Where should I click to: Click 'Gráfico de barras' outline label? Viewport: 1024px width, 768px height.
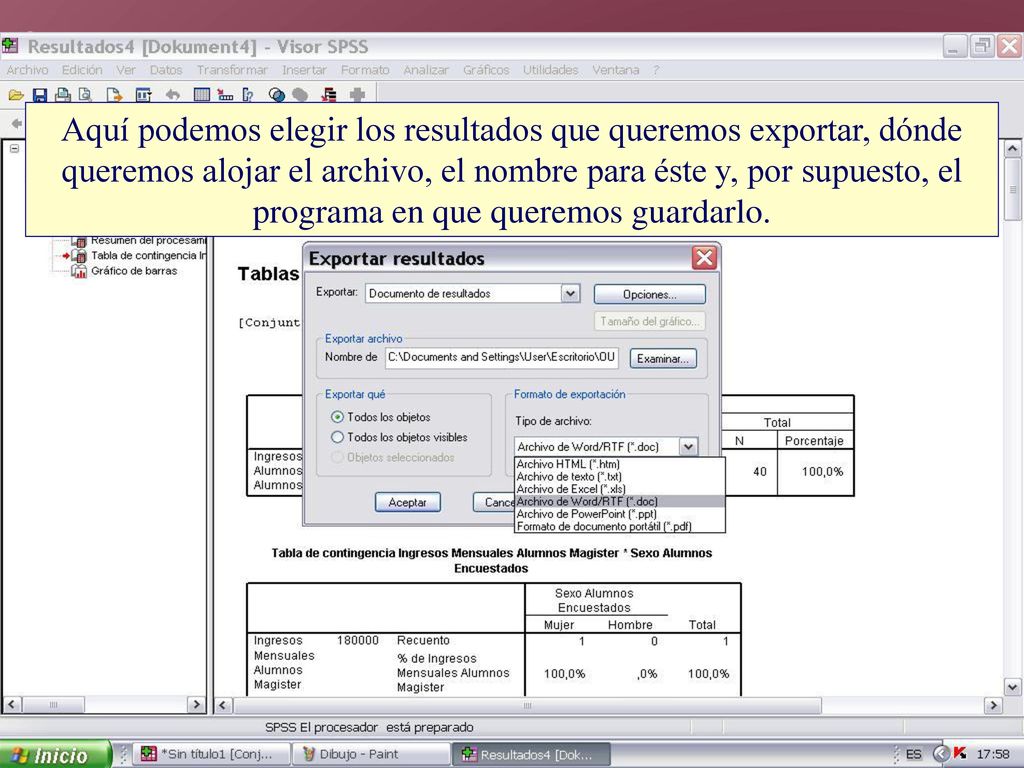tap(134, 271)
